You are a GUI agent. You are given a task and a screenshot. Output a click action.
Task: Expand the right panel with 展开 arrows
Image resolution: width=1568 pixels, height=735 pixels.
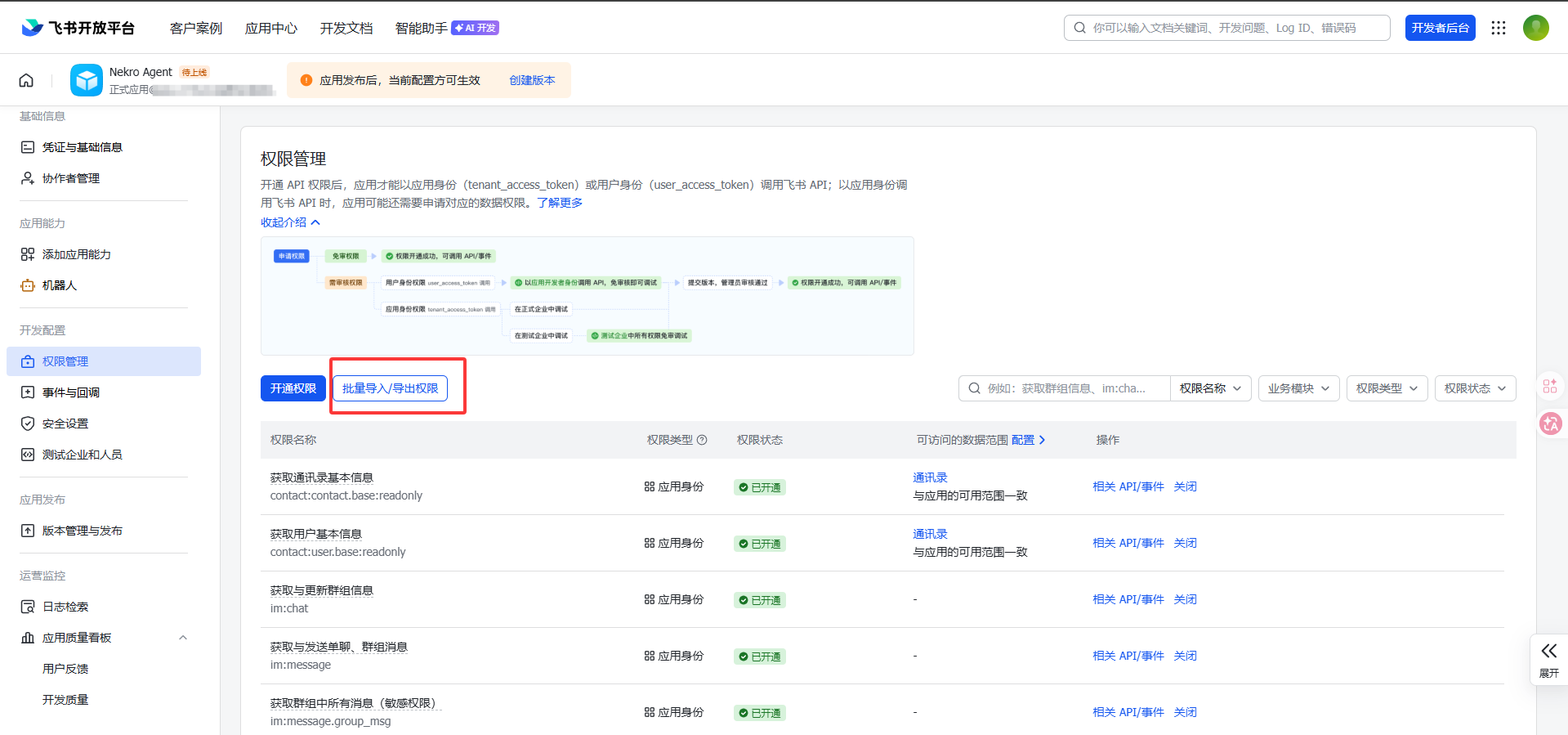coord(1548,659)
